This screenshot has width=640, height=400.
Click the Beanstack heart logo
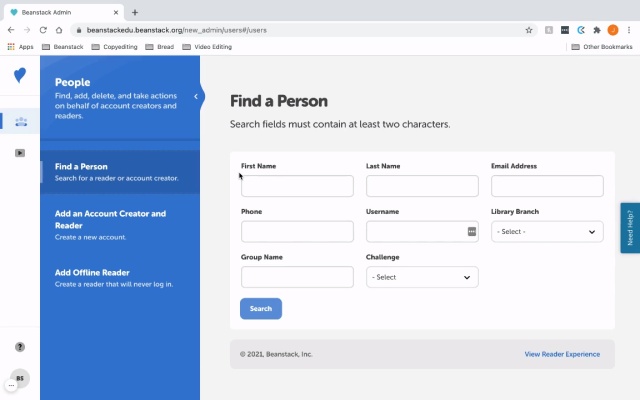pyautogui.click(x=20, y=75)
